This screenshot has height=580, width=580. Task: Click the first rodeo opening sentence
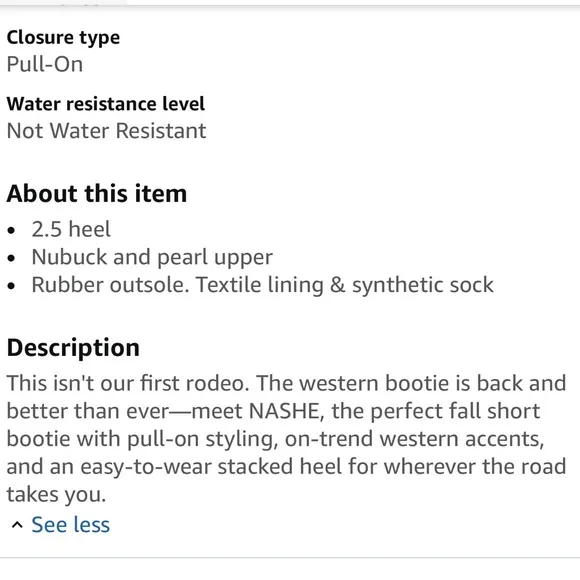point(128,383)
